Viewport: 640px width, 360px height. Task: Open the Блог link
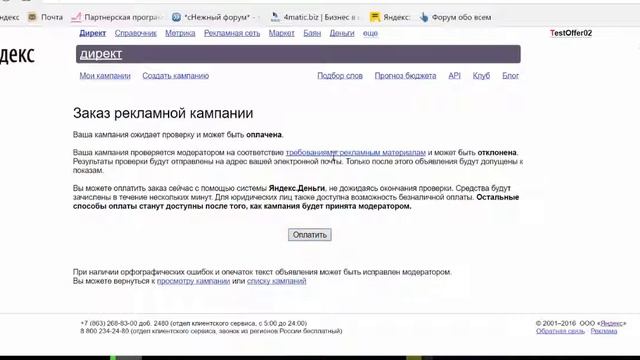[x=510, y=76]
